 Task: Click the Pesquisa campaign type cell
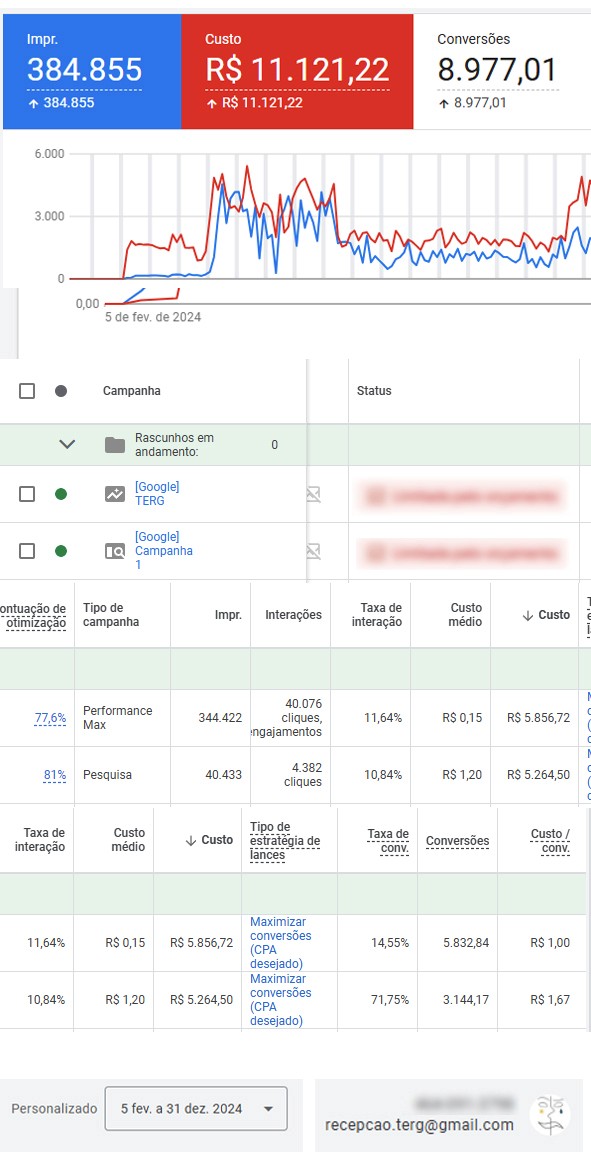click(107, 775)
